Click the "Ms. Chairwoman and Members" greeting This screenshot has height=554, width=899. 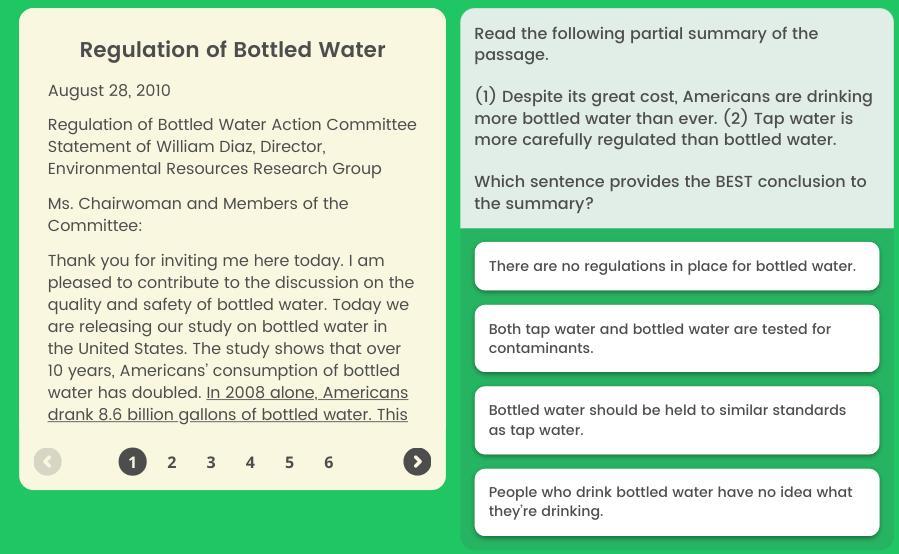coord(198,214)
